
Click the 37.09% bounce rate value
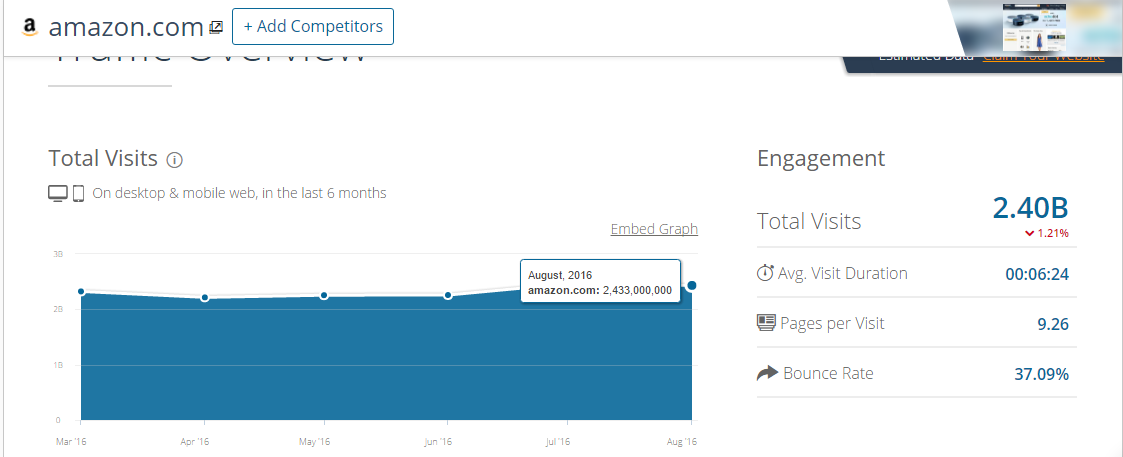pyautogui.click(x=1041, y=374)
